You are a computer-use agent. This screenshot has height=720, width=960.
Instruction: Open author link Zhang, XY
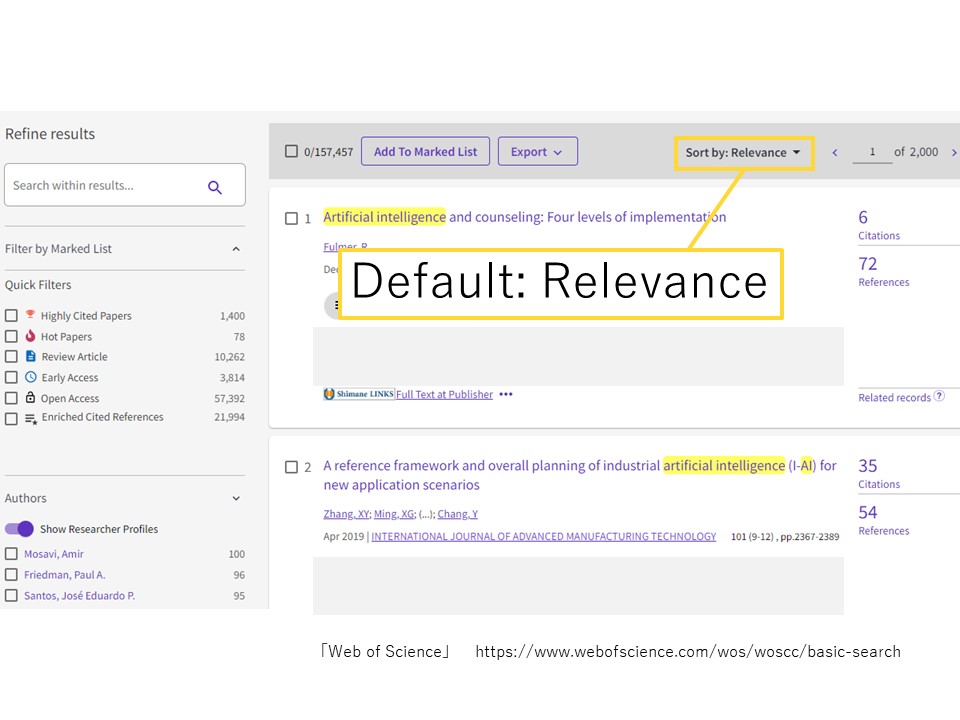click(346, 514)
